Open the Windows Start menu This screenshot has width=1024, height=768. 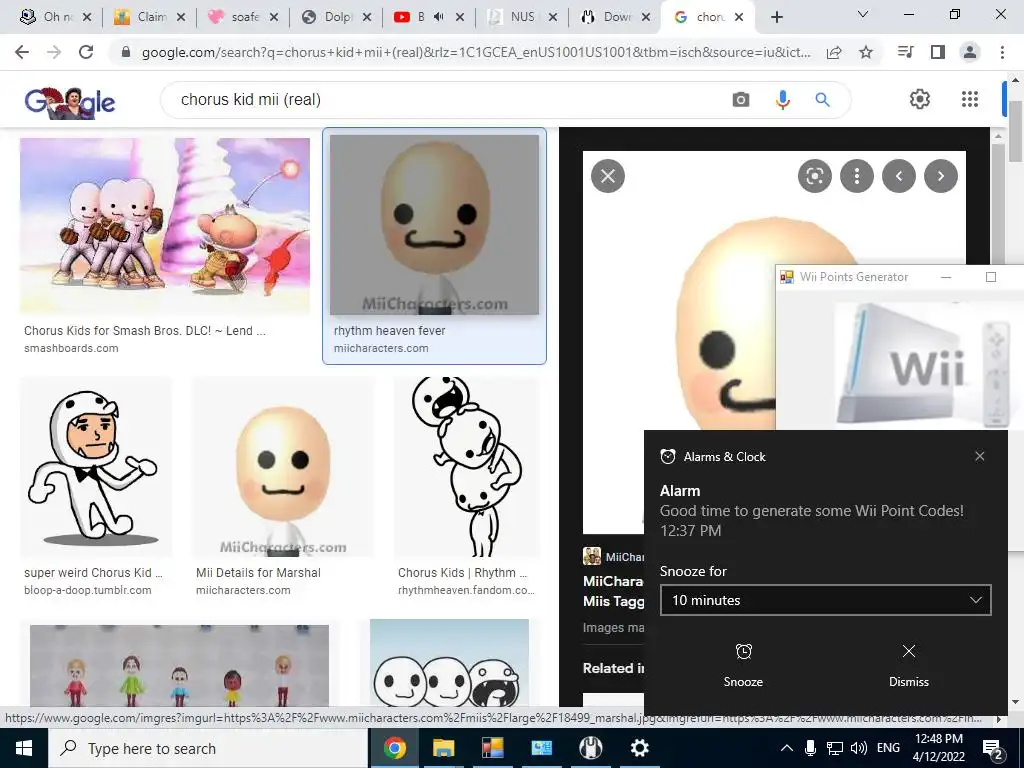pos(24,748)
